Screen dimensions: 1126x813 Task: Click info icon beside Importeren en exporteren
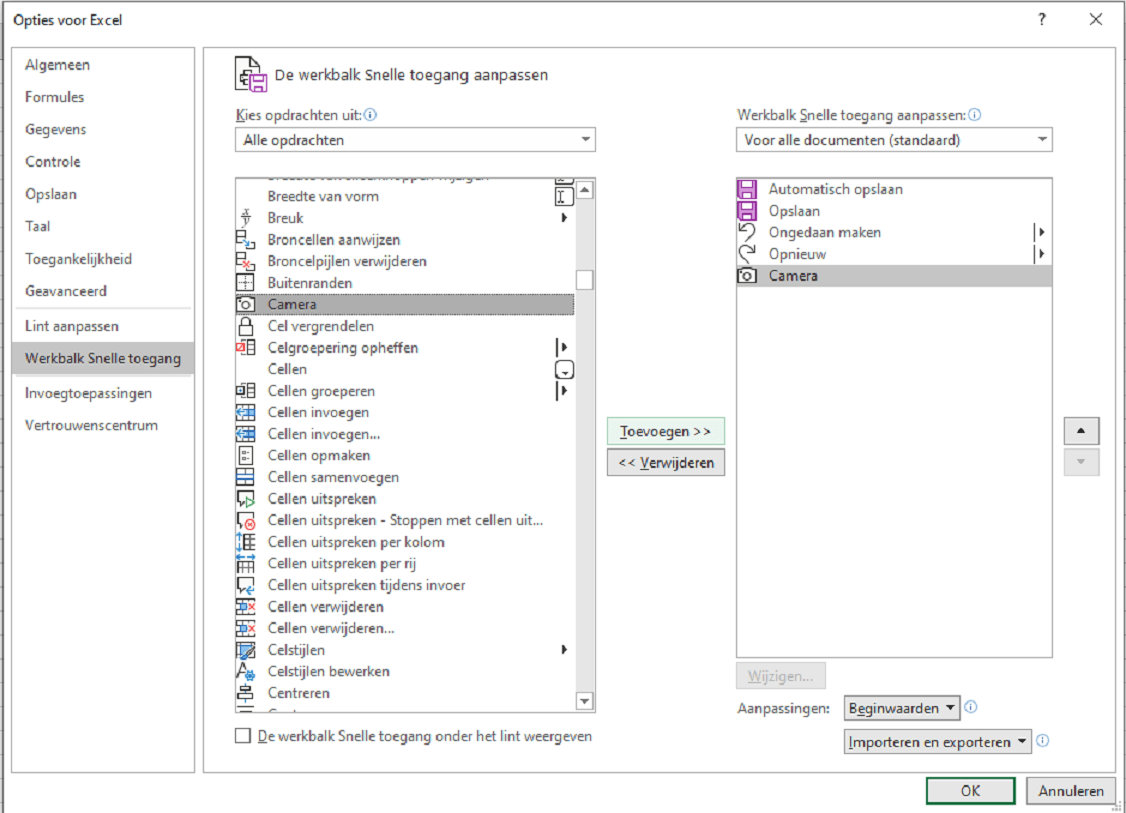[1043, 740]
